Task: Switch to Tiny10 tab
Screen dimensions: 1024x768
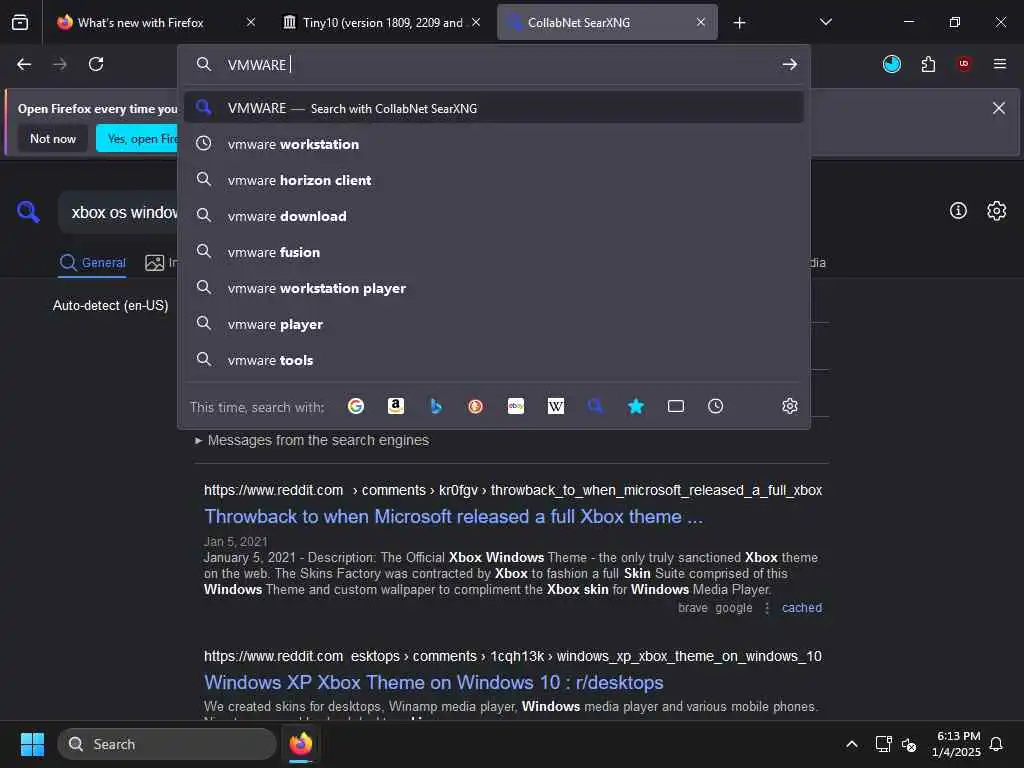Action: (383, 22)
